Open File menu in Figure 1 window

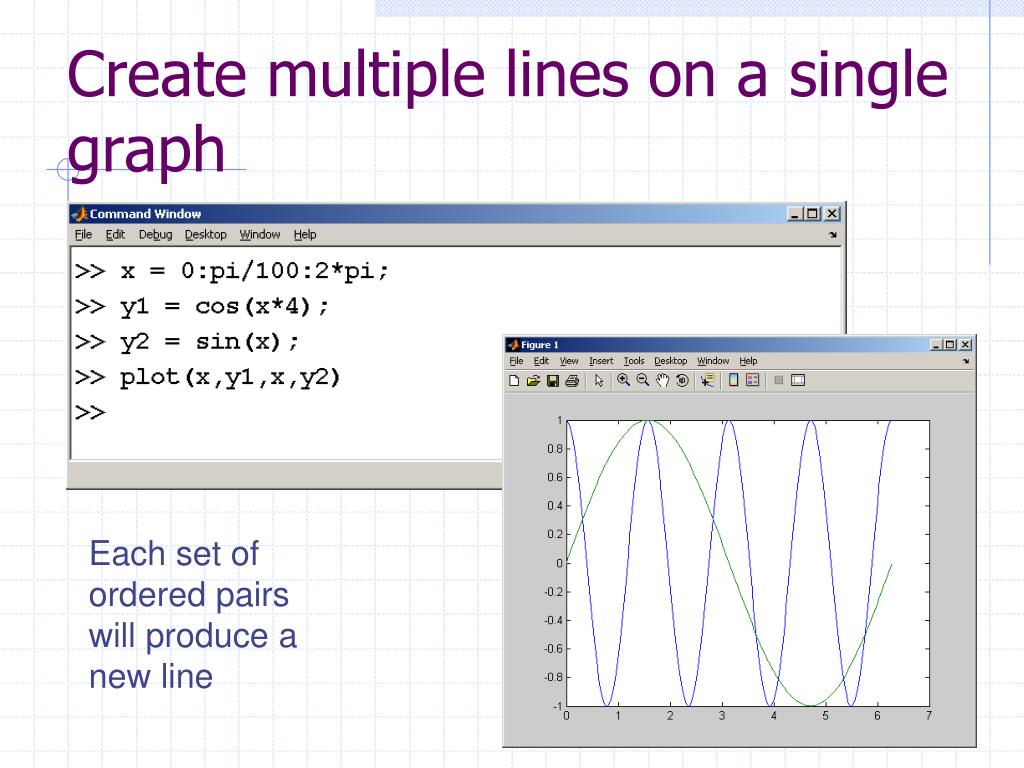tap(516, 361)
